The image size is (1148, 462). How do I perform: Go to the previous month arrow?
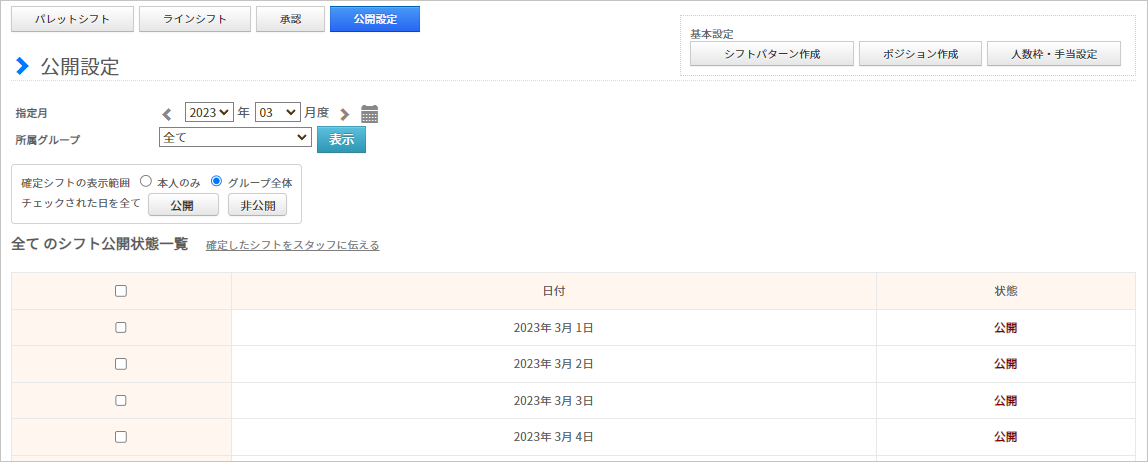(x=167, y=114)
